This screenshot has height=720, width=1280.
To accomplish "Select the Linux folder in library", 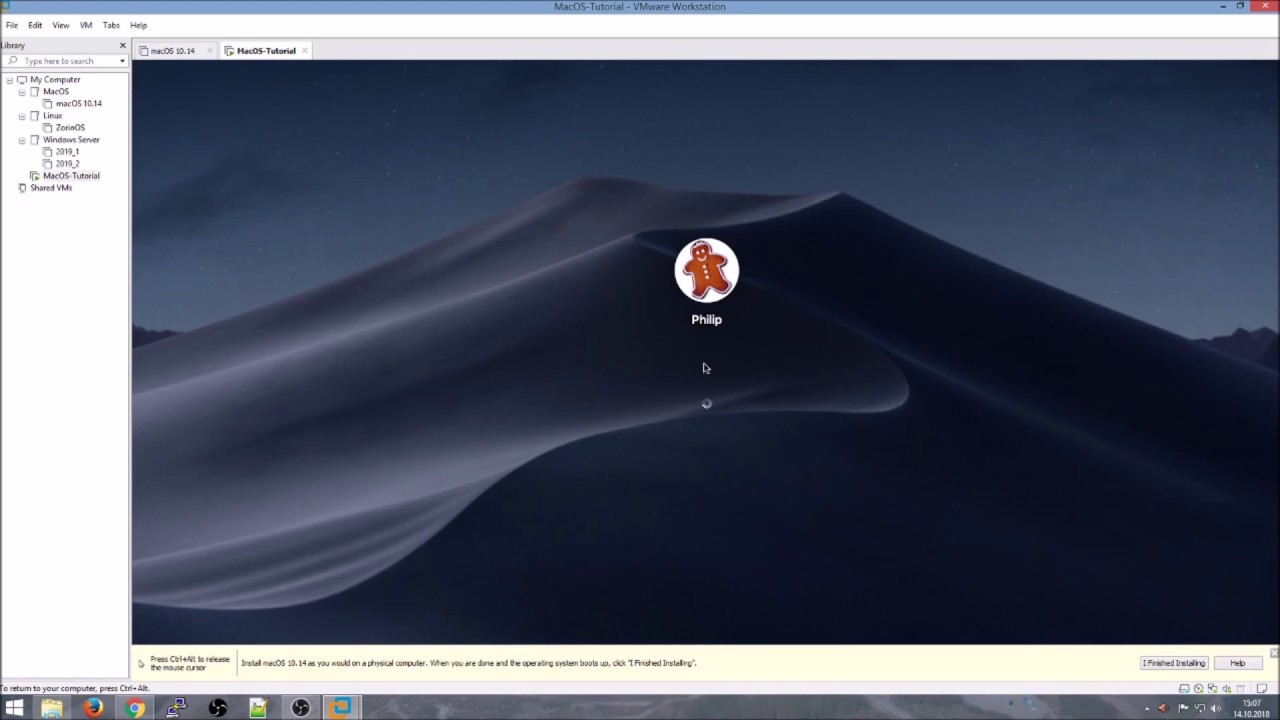I will pos(52,116).
